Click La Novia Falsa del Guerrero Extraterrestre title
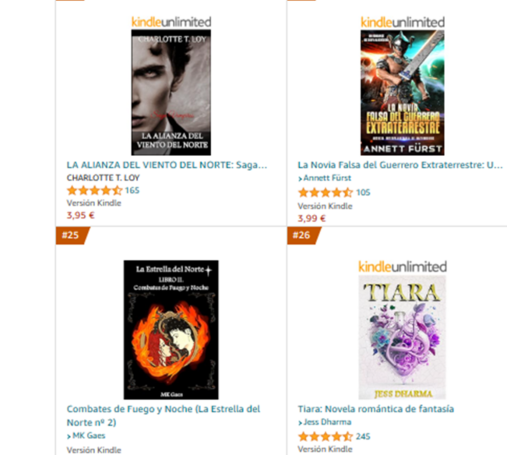The height and width of the screenshot is (455, 507). coord(400,165)
